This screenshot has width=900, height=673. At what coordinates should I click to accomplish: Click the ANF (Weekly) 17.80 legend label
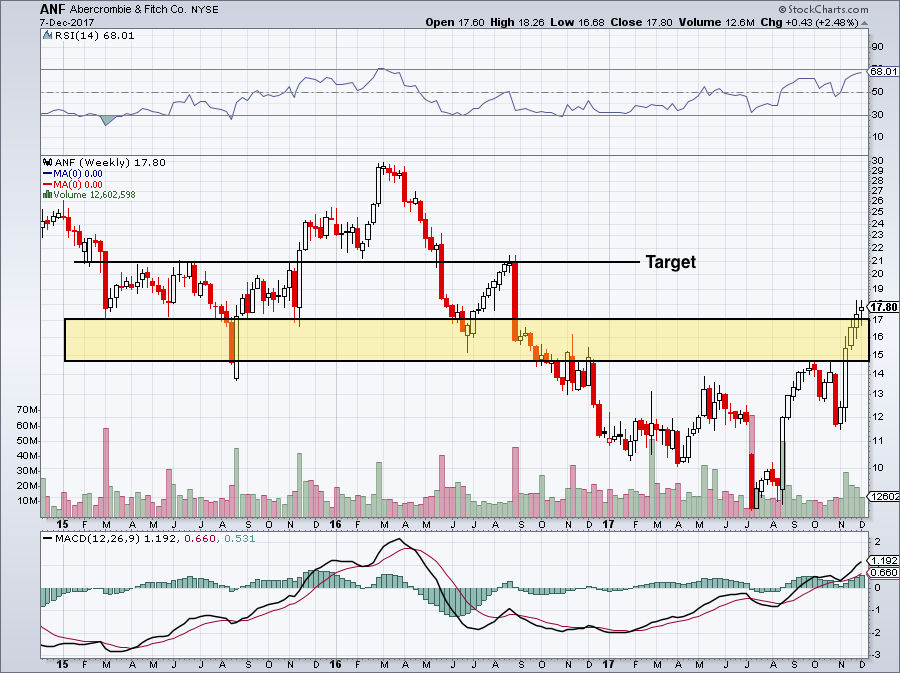pos(110,162)
